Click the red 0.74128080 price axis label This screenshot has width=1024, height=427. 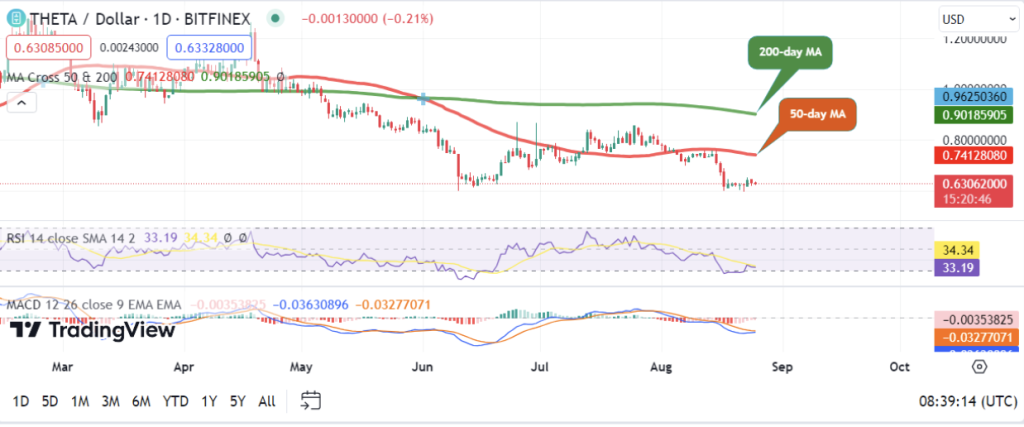[974, 155]
